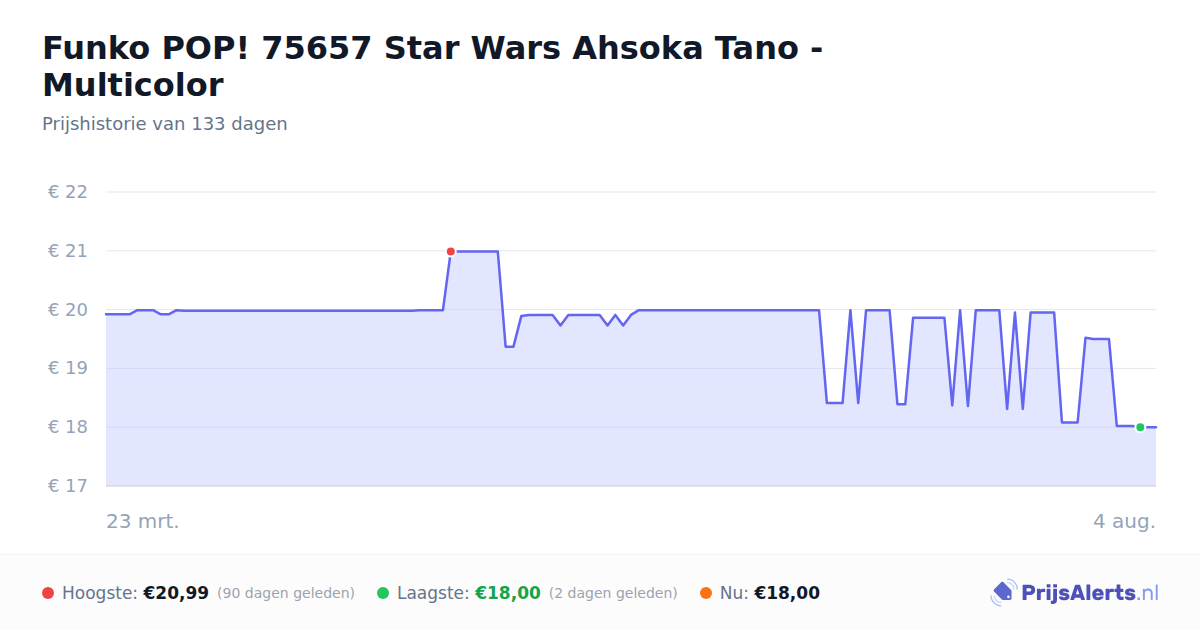Screen dimensions: 1200x630
Task: Click the green lowest-price marker on the chart
Action: (x=1140, y=427)
